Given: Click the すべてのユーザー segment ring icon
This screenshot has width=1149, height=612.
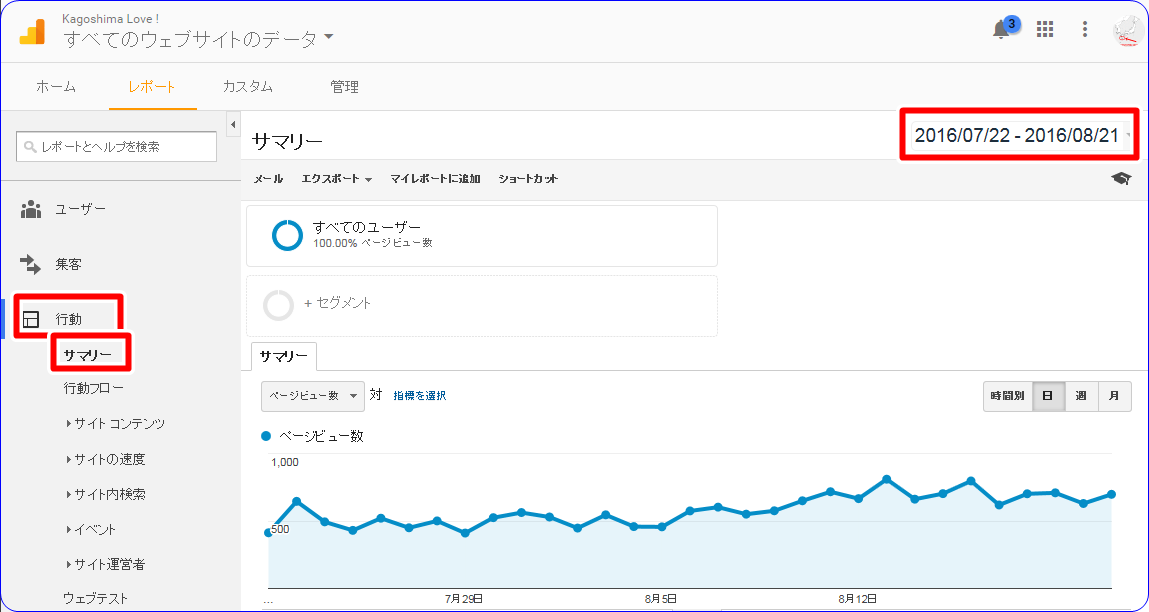Looking at the screenshot, I should click(287, 235).
